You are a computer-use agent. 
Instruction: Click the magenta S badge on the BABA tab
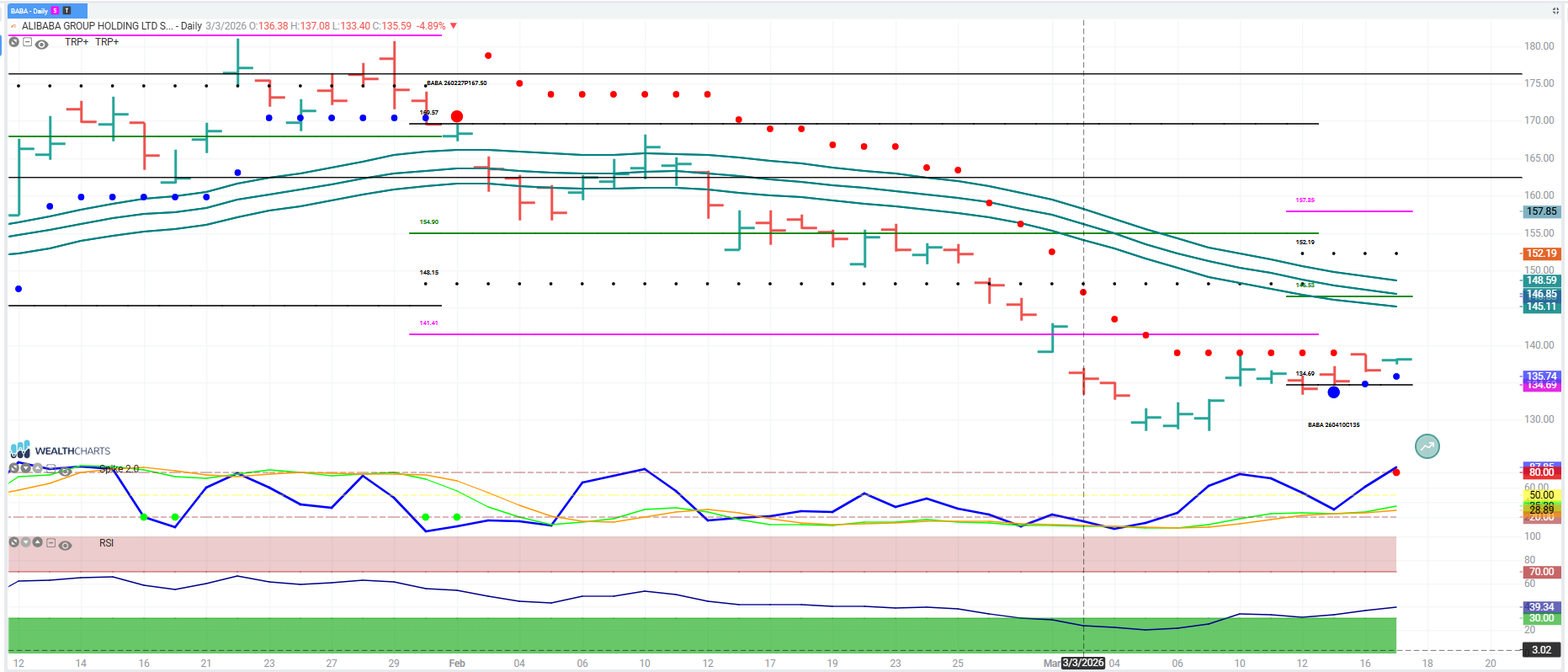pyautogui.click(x=56, y=11)
